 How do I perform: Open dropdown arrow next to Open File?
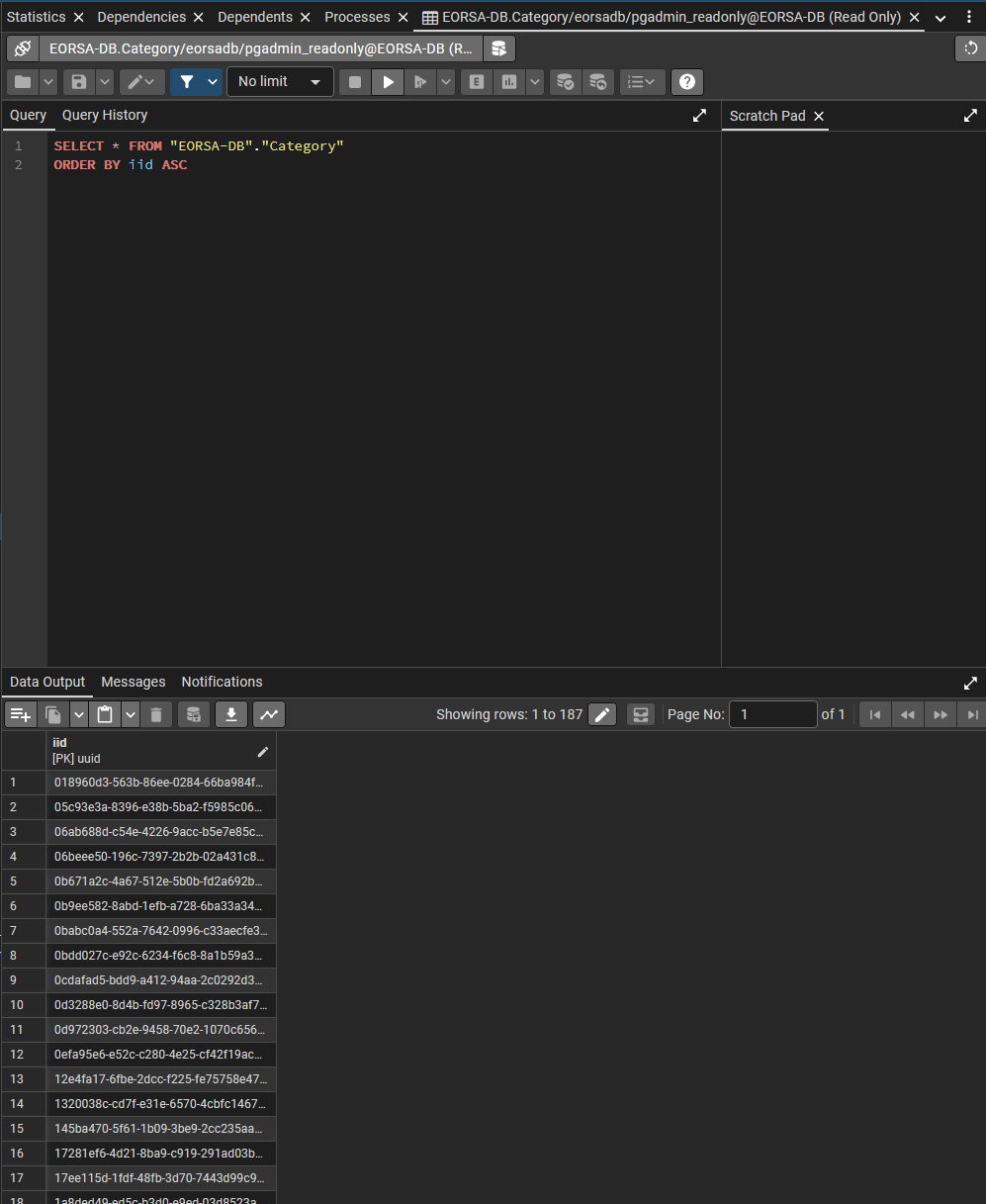pyautogui.click(x=47, y=82)
